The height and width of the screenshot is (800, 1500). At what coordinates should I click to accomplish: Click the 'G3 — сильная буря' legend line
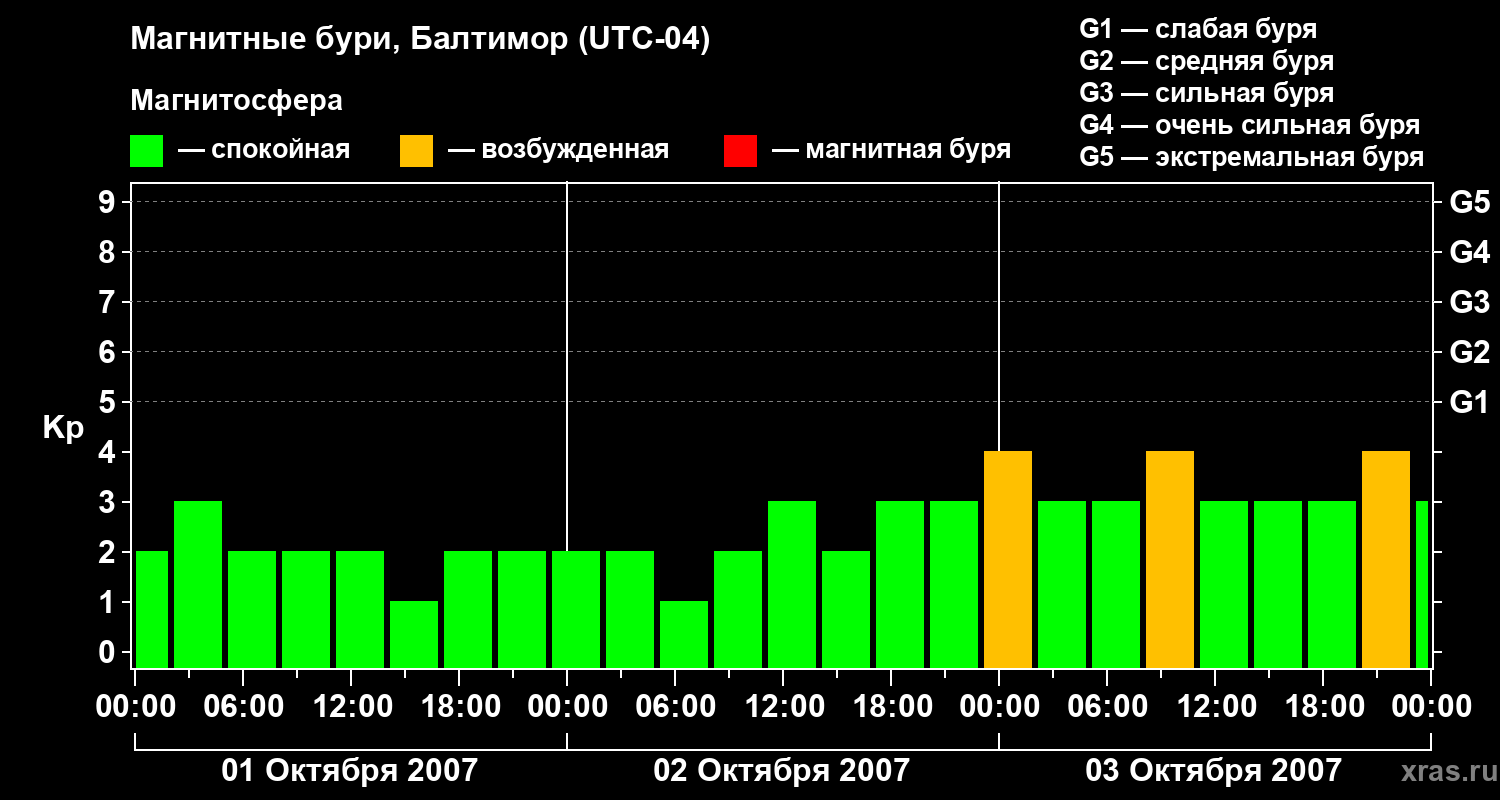click(x=1206, y=93)
